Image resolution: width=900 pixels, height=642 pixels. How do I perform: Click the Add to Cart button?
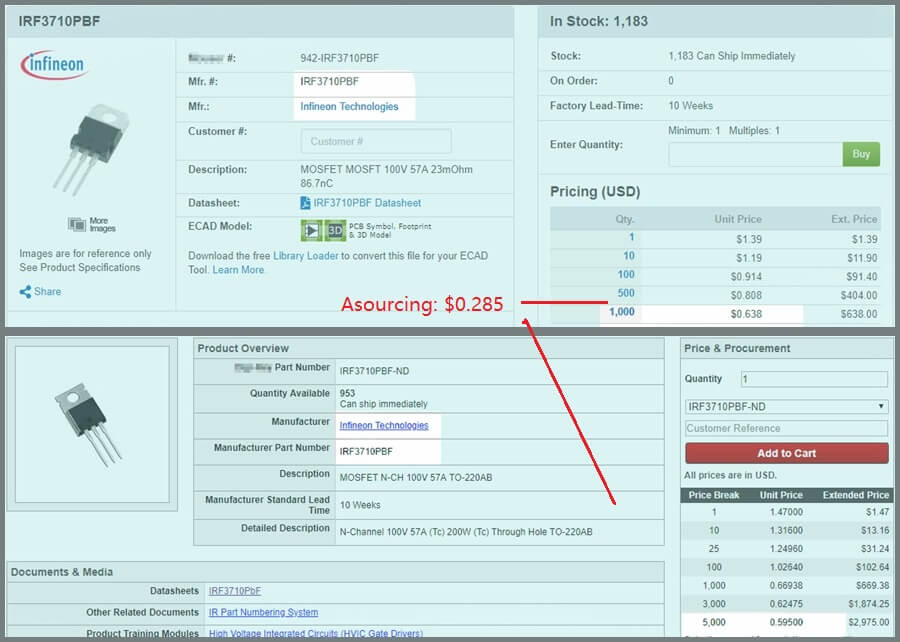point(786,453)
